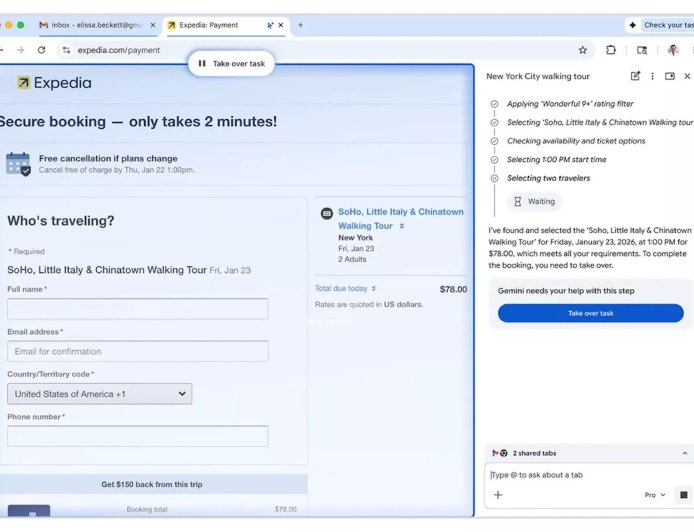Open the Country/Territory code dropdown

[x=99, y=394]
